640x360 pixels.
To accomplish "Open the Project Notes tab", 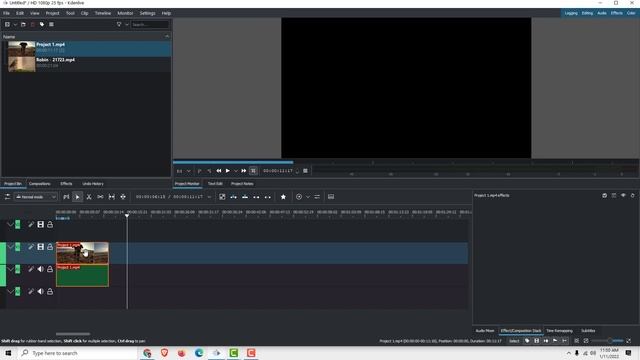I will [242, 184].
